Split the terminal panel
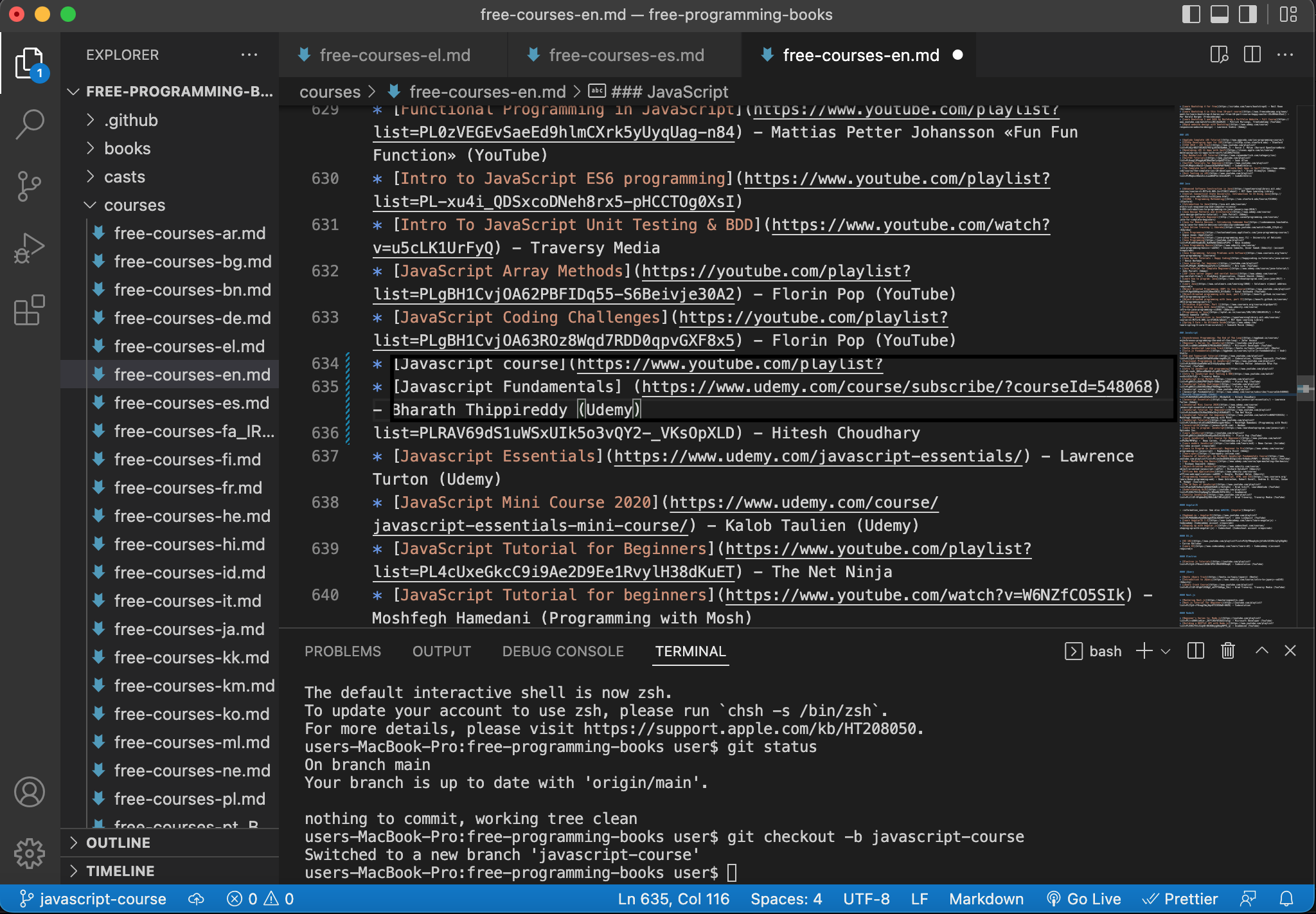Viewport: 1316px width, 914px height. point(1196,651)
